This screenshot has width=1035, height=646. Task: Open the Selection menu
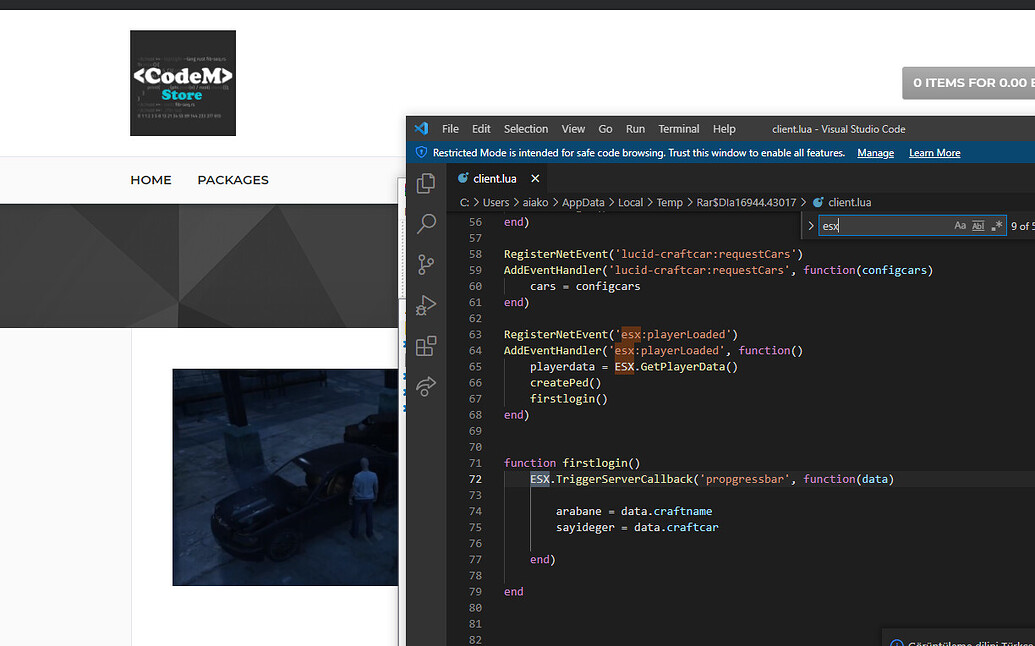(525, 129)
